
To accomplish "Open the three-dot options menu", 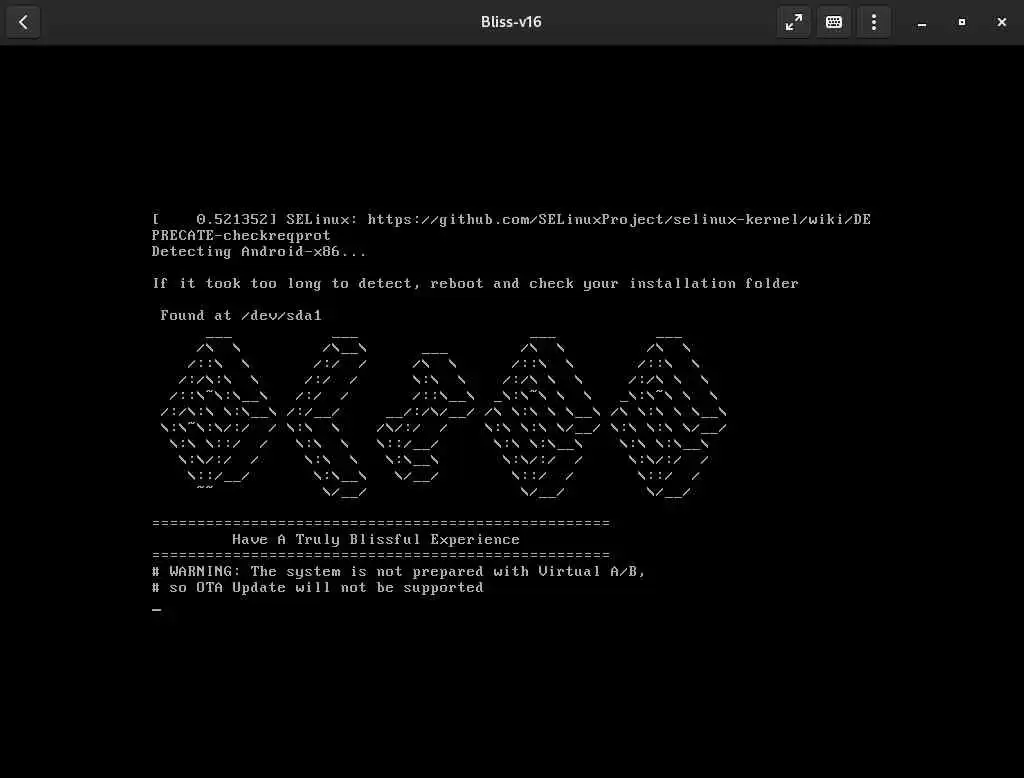I will 874,22.
